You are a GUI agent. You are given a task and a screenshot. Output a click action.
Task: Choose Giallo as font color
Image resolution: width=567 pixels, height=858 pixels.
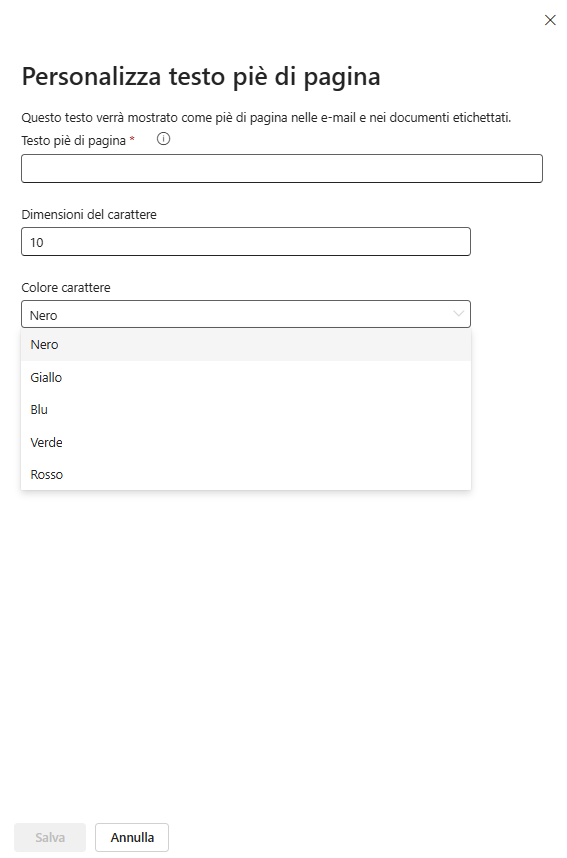(x=246, y=378)
